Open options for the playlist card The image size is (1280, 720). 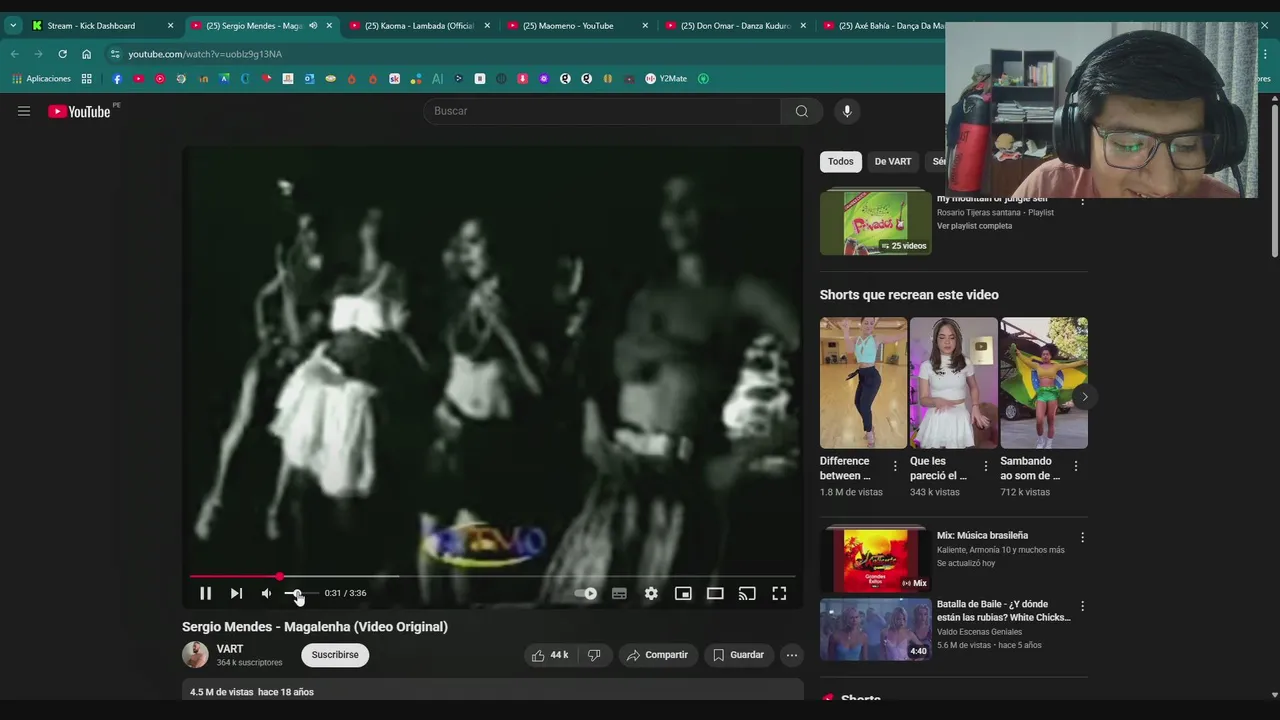pyautogui.click(x=1082, y=201)
